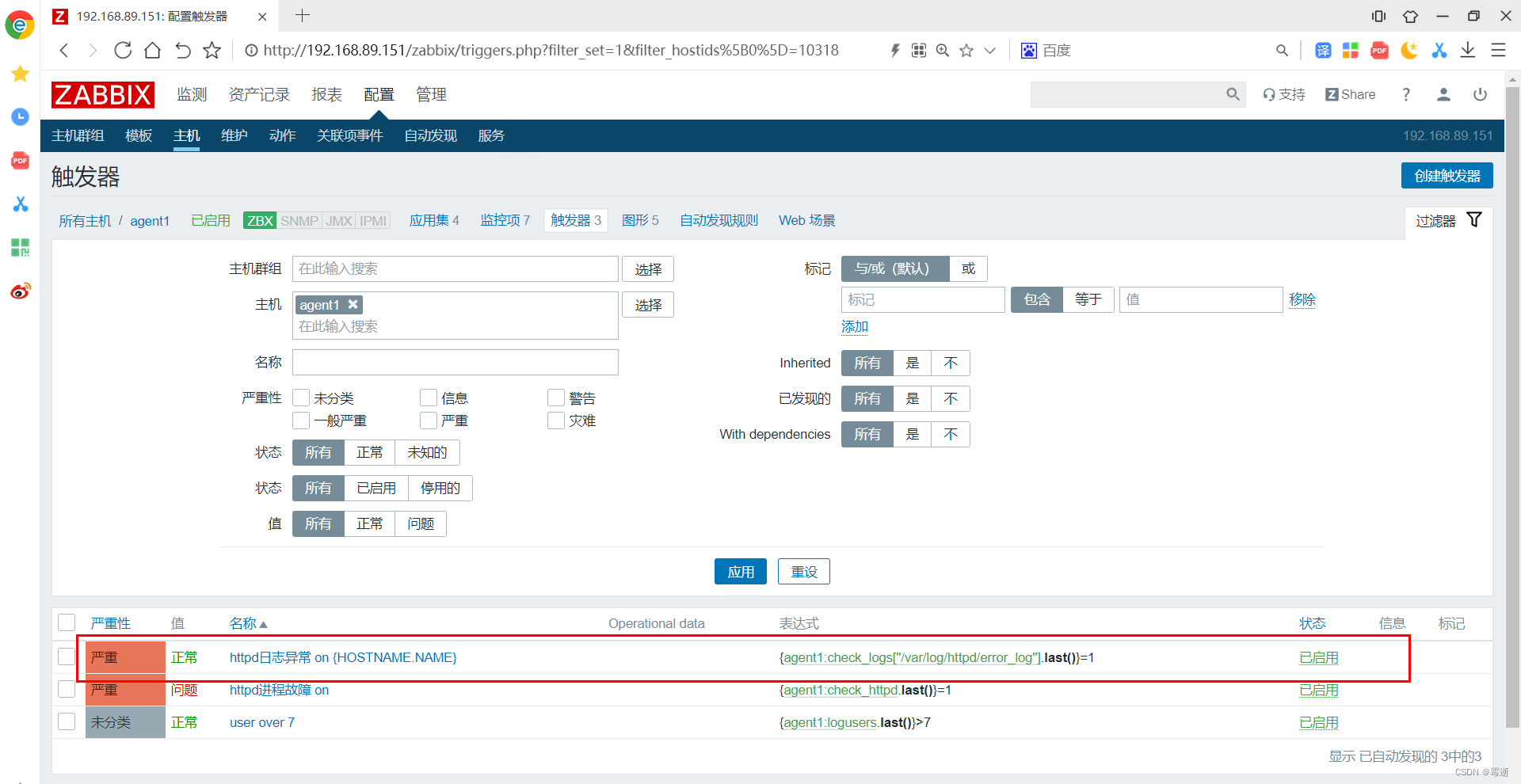Click the browser back arrow
This screenshot has height=784, width=1521.
(x=65, y=51)
